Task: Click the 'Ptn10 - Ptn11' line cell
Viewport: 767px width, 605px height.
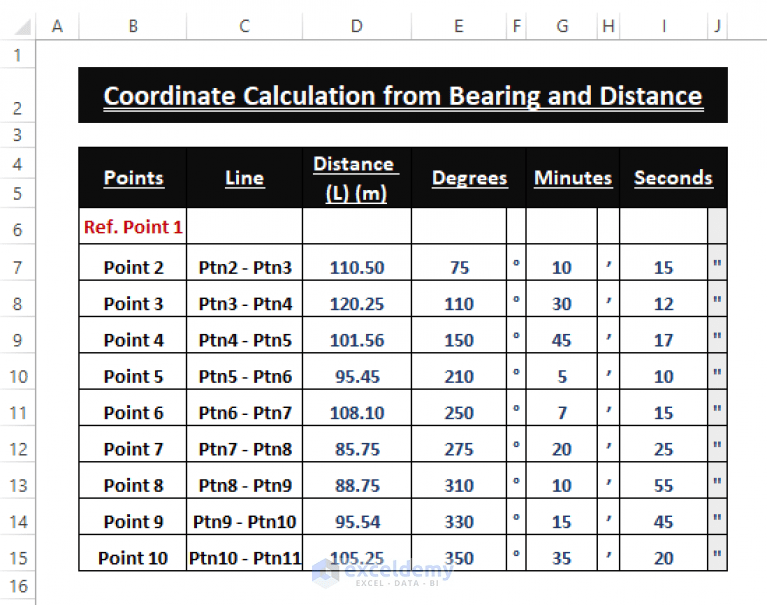Action: click(244, 553)
